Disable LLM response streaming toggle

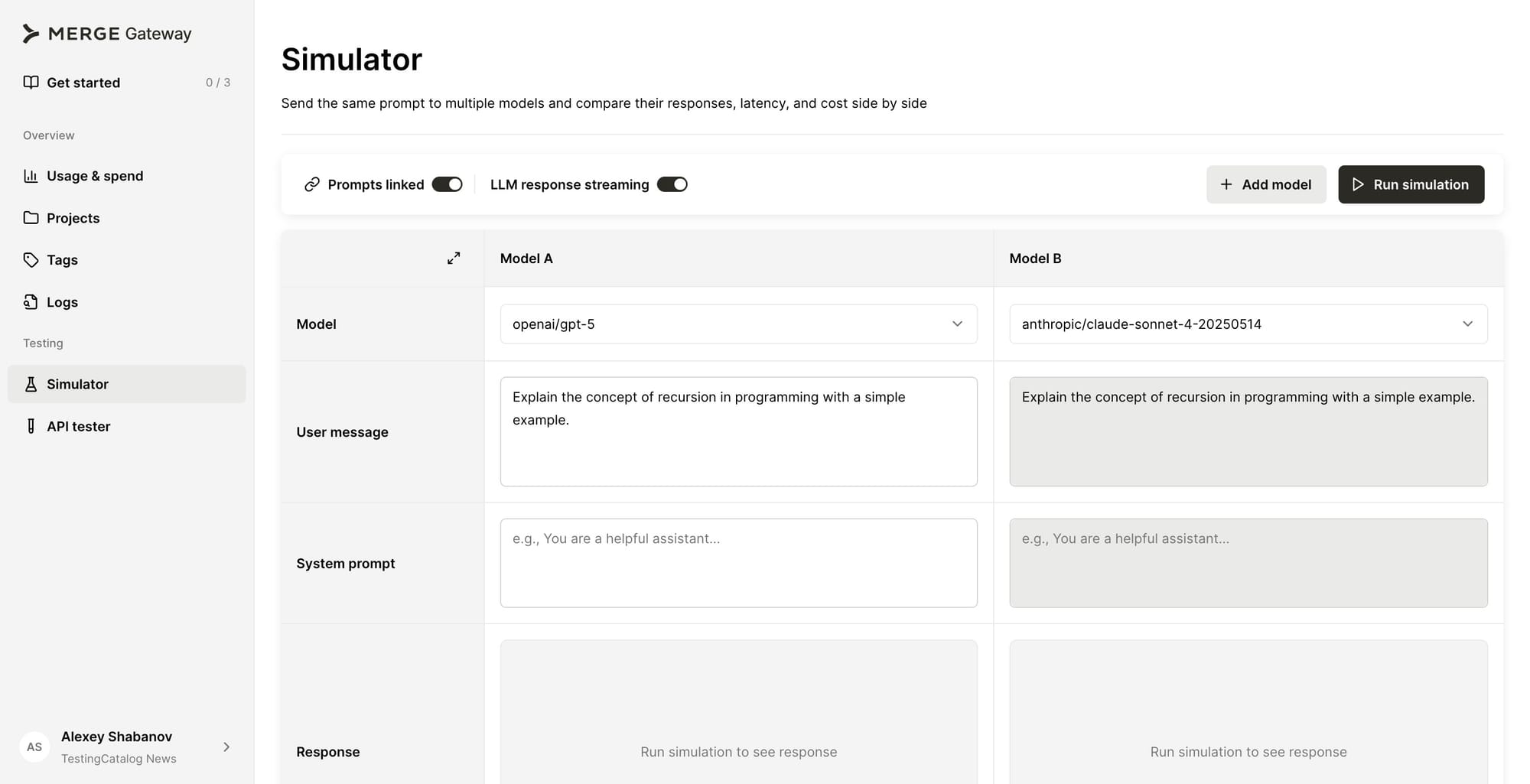coord(672,184)
